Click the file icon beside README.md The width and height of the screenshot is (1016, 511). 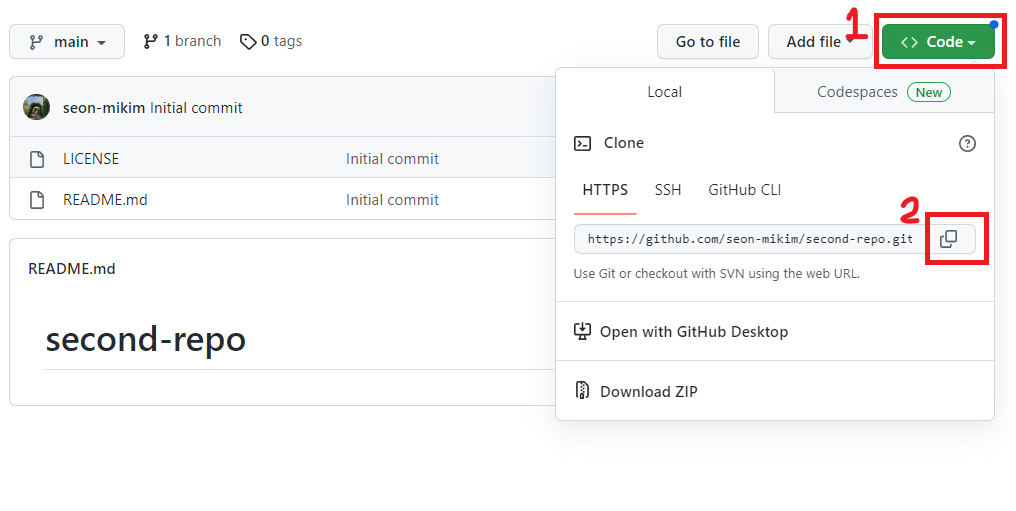click(37, 200)
